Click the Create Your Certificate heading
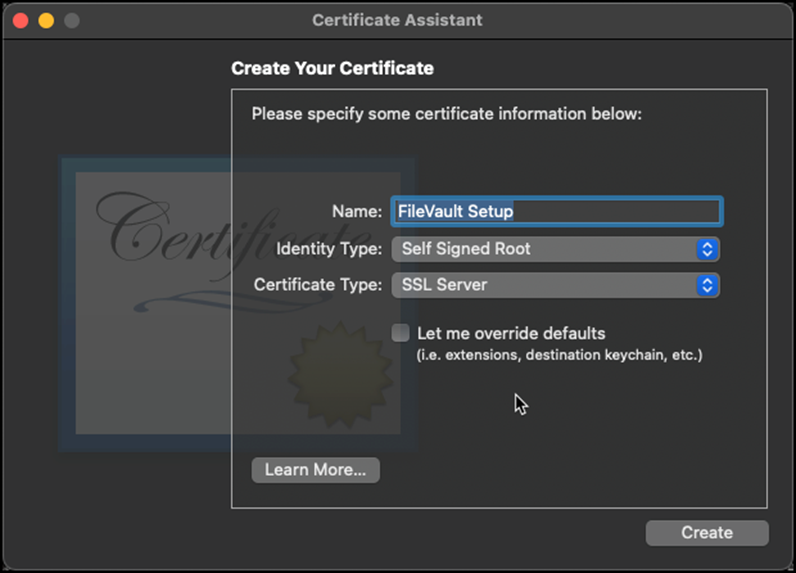 coord(332,69)
